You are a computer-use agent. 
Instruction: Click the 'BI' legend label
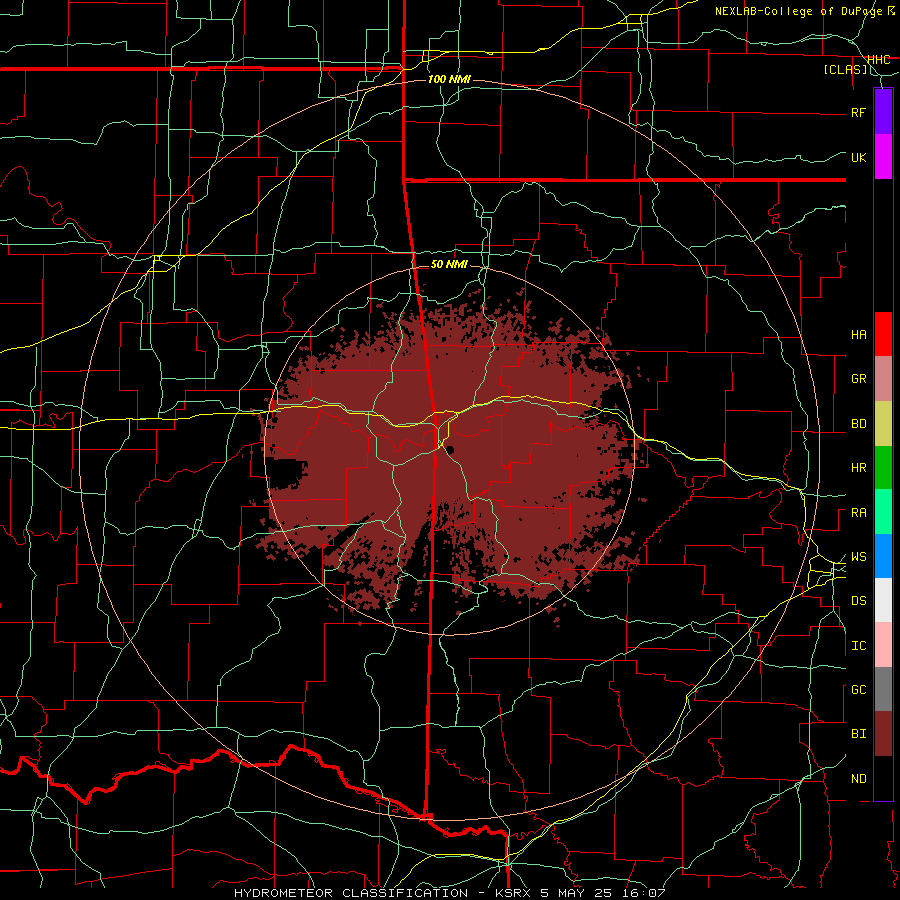click(858, 734)
